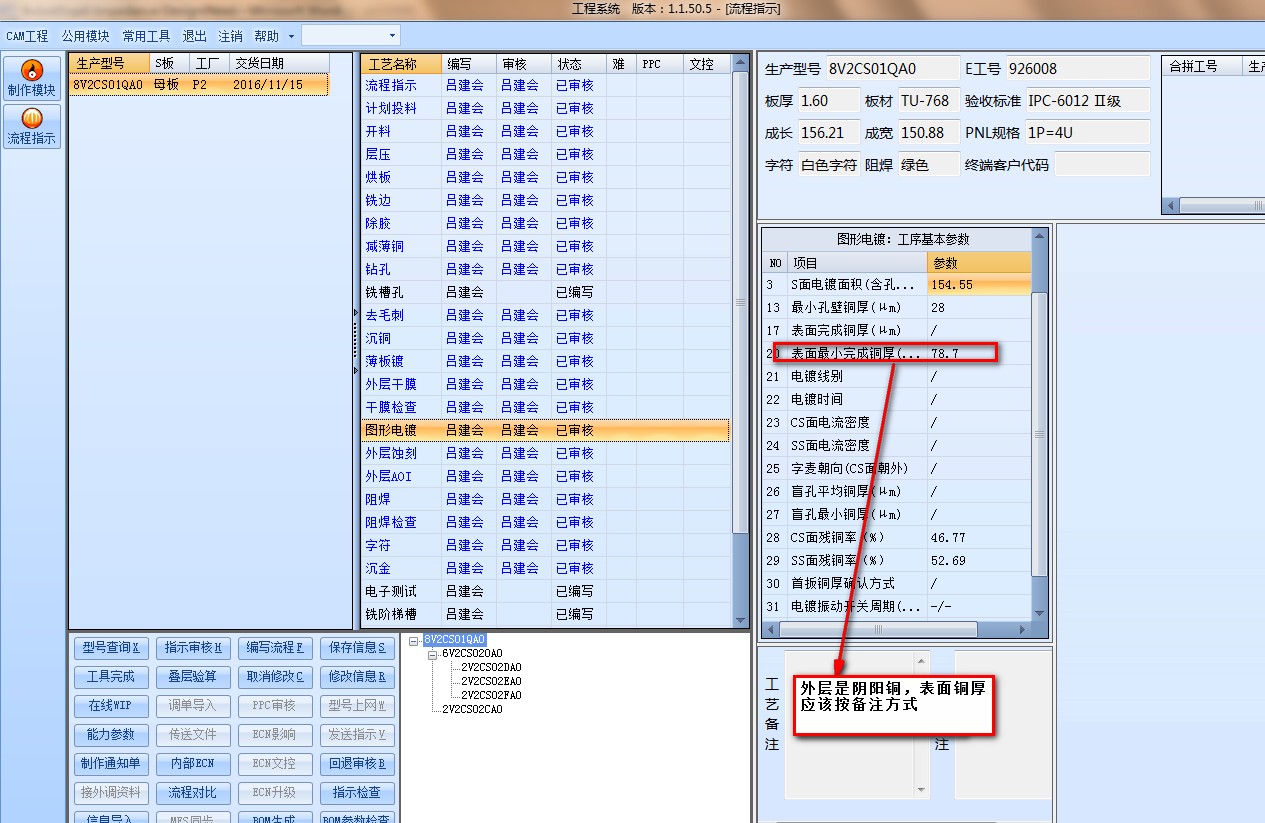Click the 指示审核H button
The image size is (1265, 823).
[x=192, y=648]
